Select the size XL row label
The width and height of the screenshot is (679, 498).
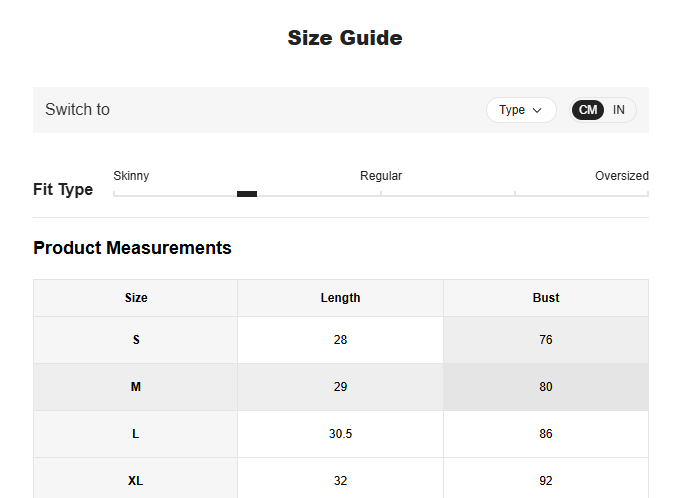coord(136,481)
